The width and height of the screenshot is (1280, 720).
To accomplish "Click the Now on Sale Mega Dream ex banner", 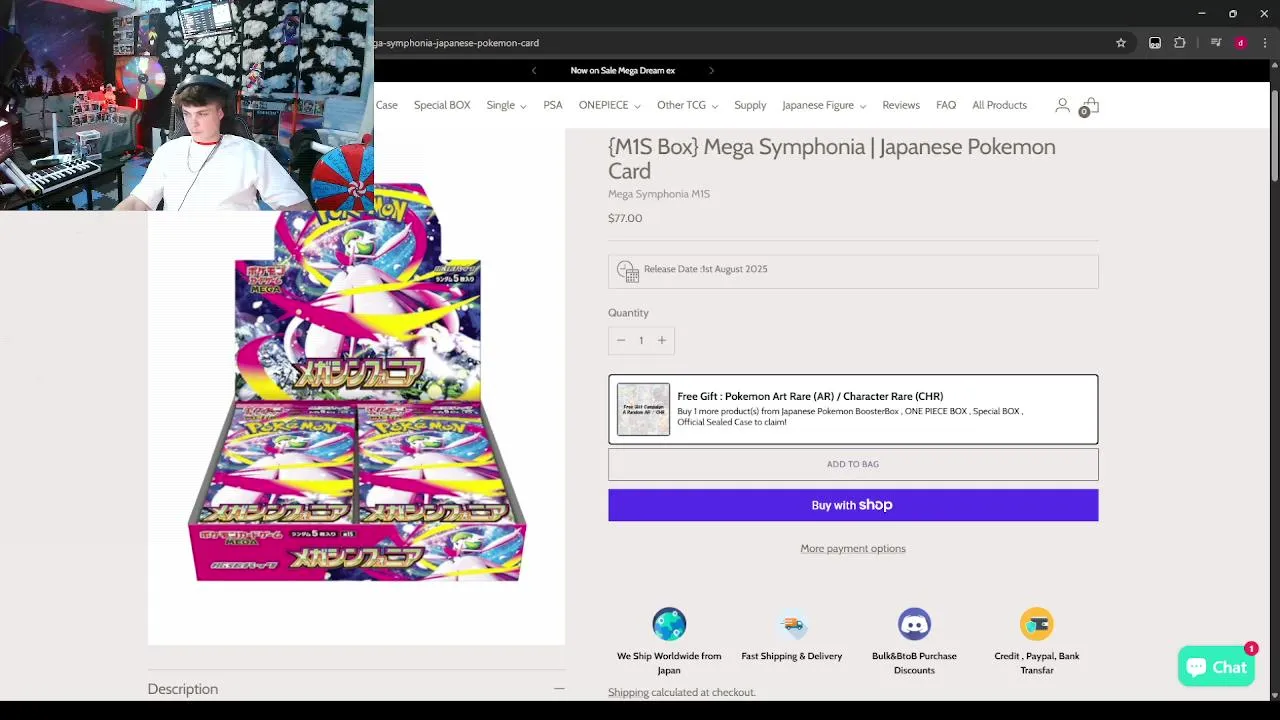I will (623, 70).
